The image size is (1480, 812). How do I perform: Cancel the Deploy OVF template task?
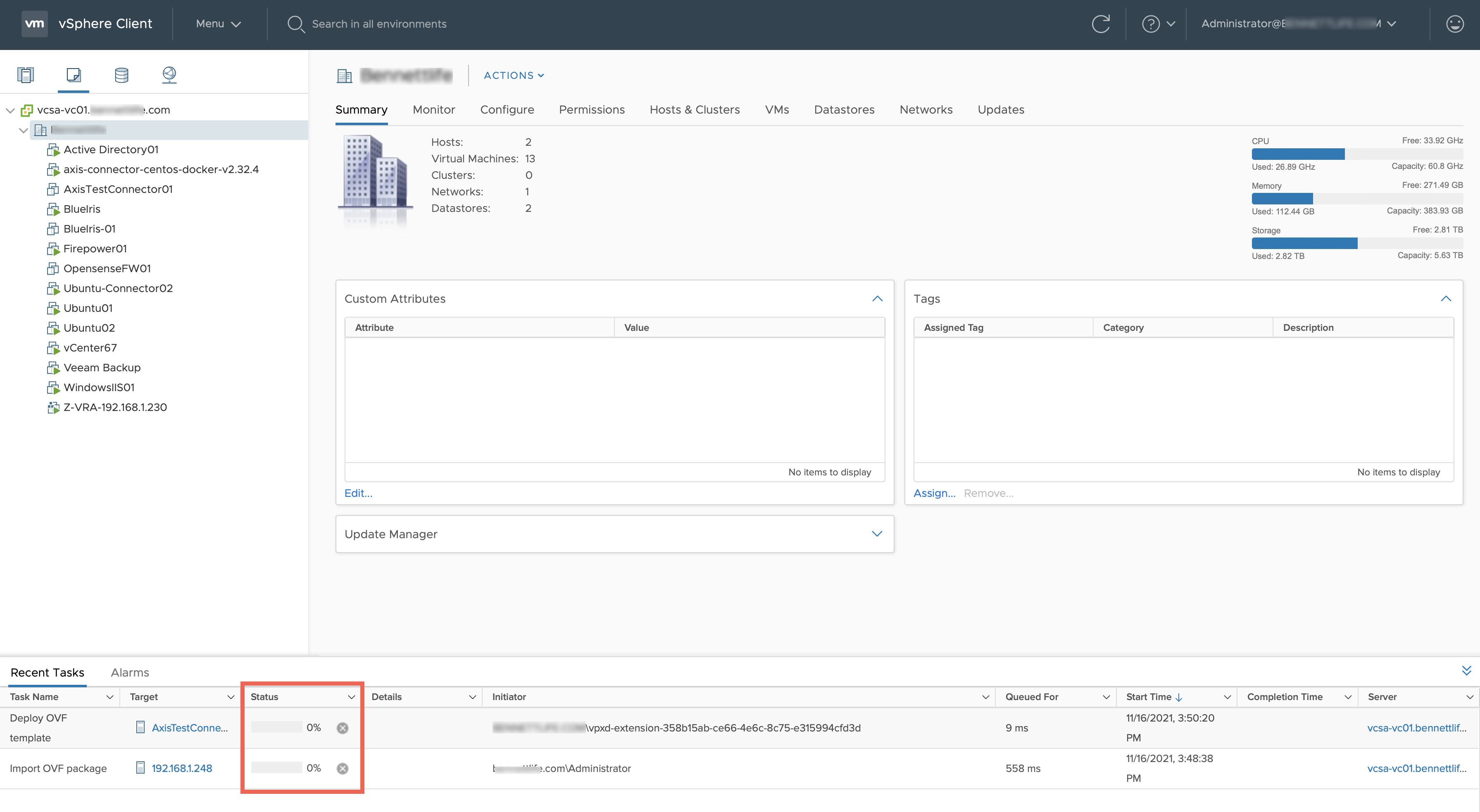[343, 728]
